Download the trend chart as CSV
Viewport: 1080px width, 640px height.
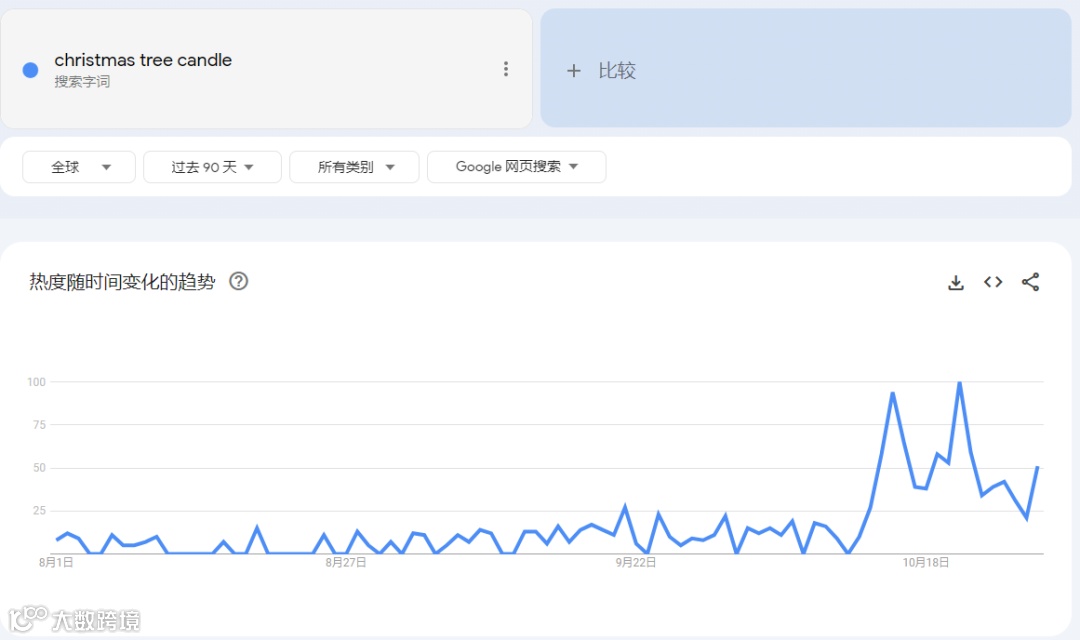(955, 282)
